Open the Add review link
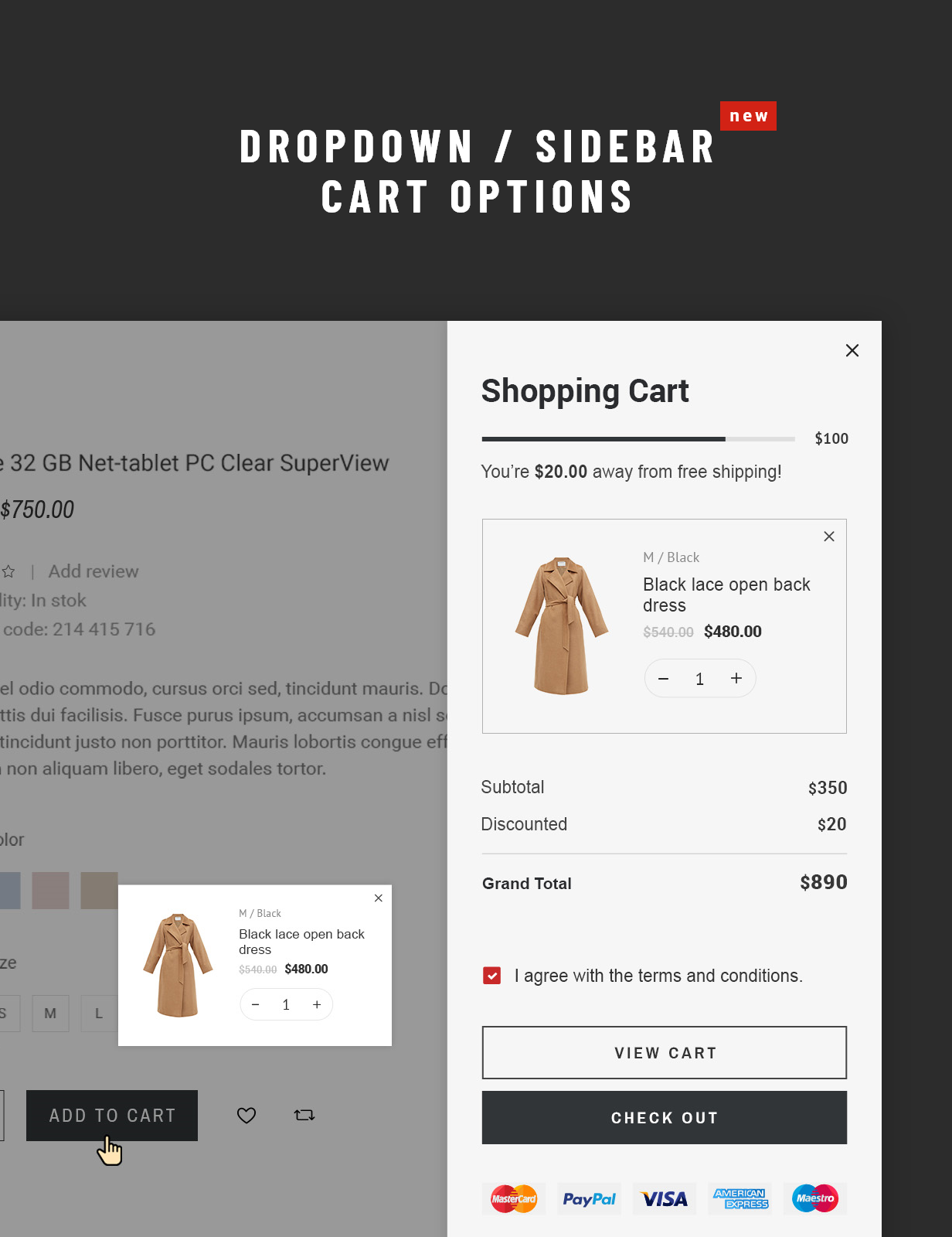 [93, 571]
